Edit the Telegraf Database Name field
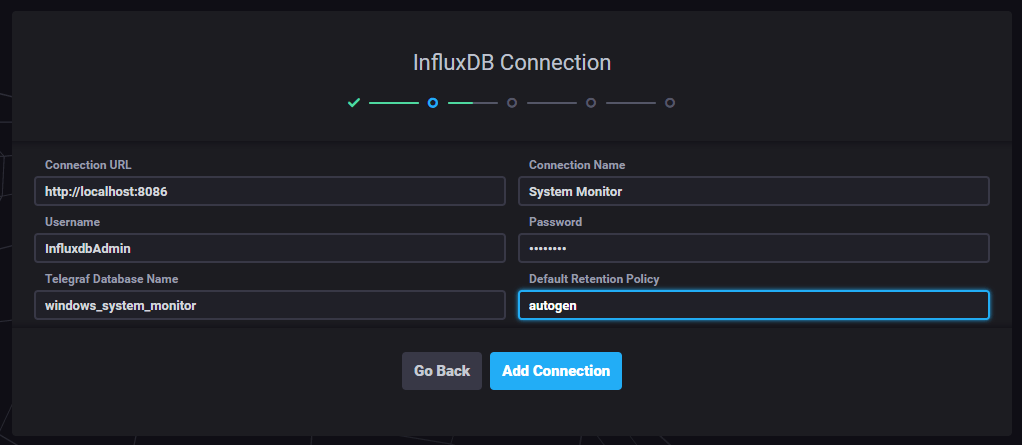1022x445 pixels. point(269,305)
